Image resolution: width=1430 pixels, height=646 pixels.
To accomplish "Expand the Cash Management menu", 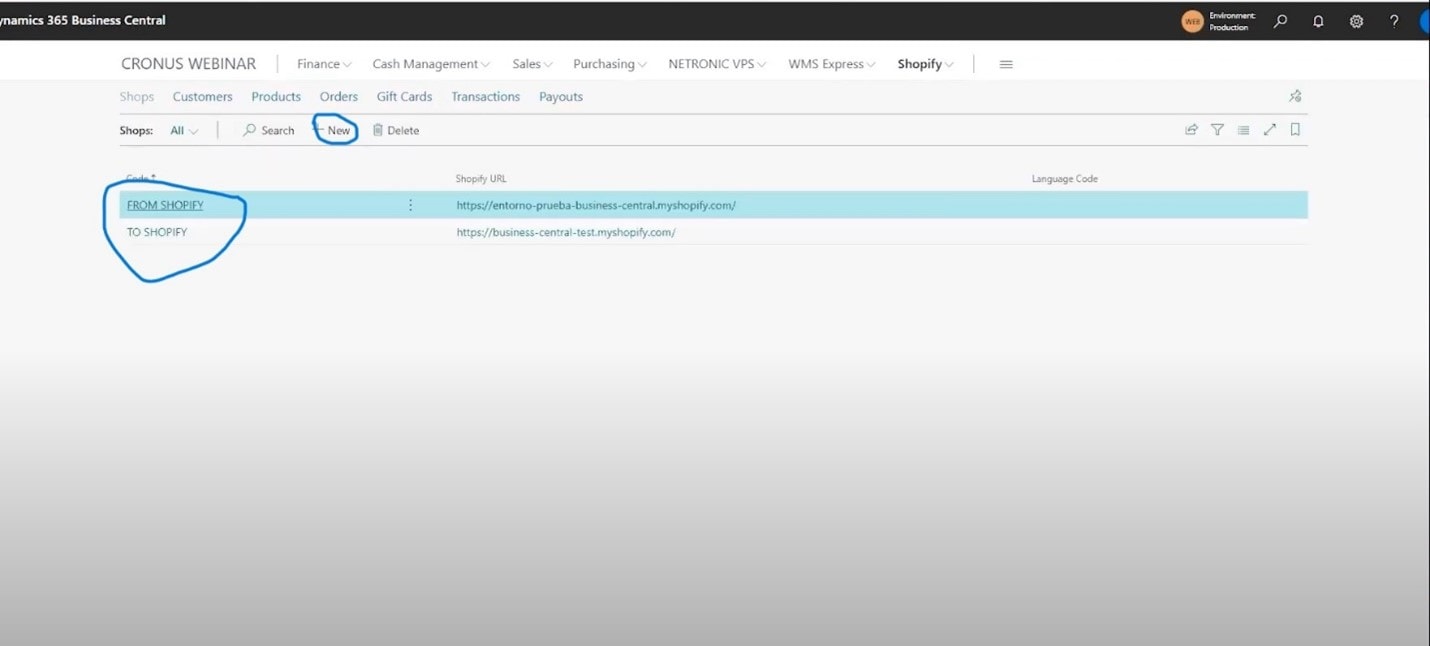I will click(431, 64).
